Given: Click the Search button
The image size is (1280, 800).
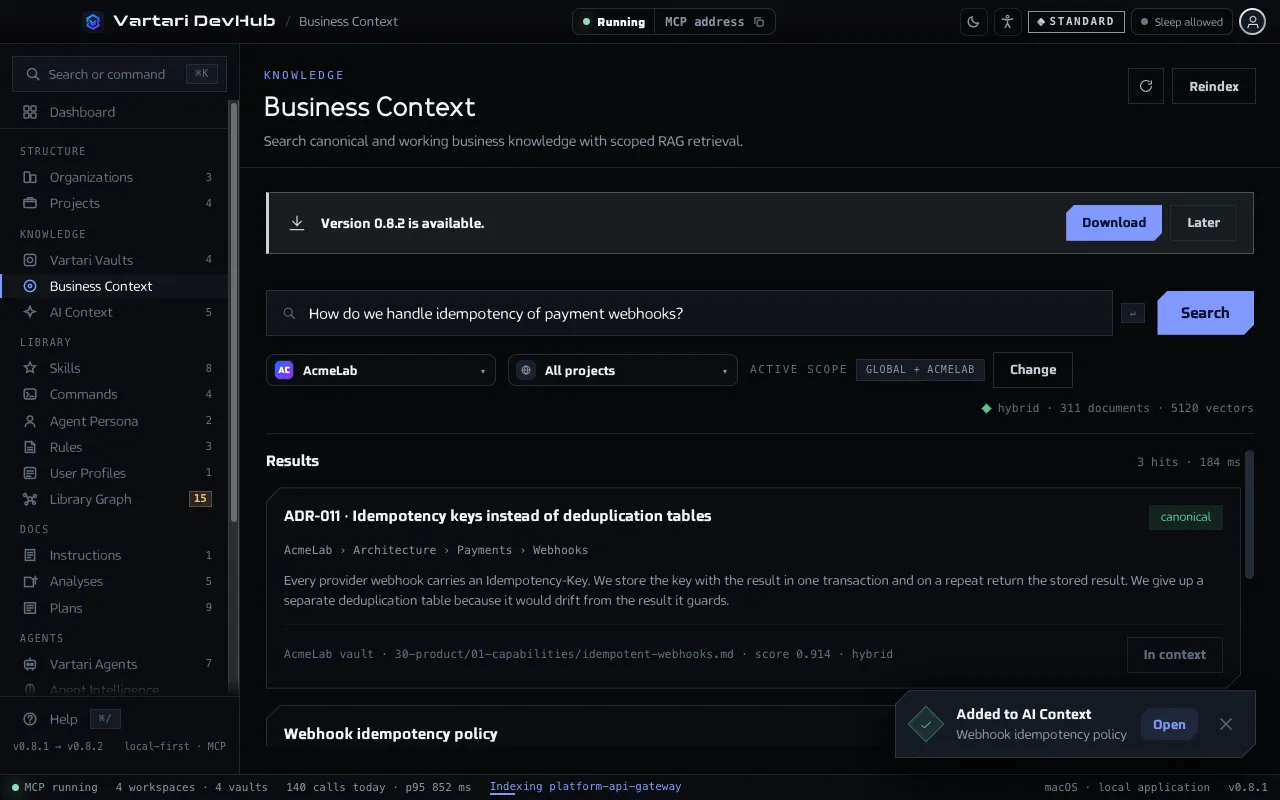Looking at the screenshot, I should click(x=1205, y=313).
